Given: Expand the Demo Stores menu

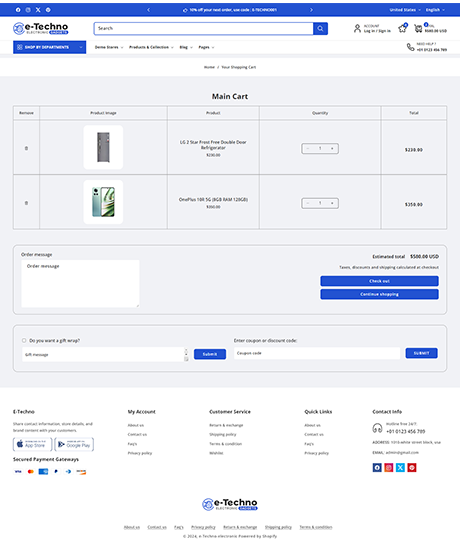Looking at the screenshot, I should pyautogui.click(x=109, y=47).
